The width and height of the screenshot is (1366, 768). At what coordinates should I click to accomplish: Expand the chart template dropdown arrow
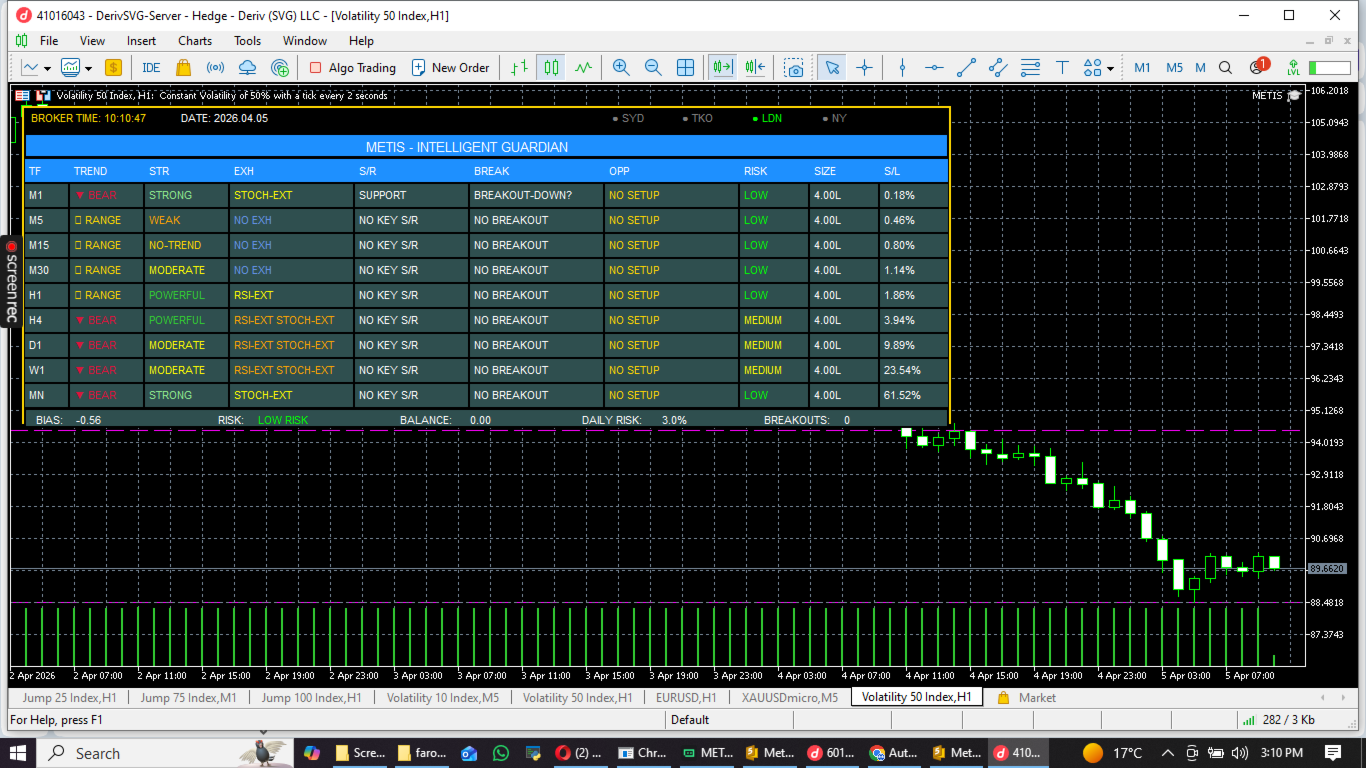pyautogui.click(x=88, y=69)
